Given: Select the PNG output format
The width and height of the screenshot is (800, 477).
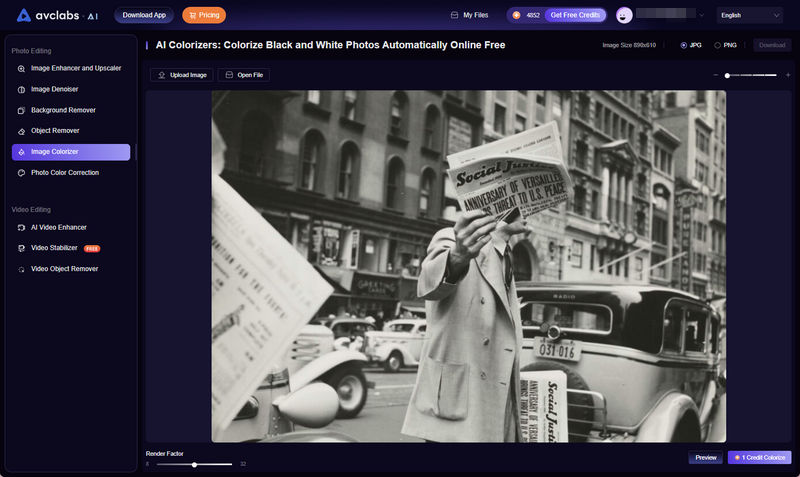Looking at the screenshot, I should (x=717, y=45).
